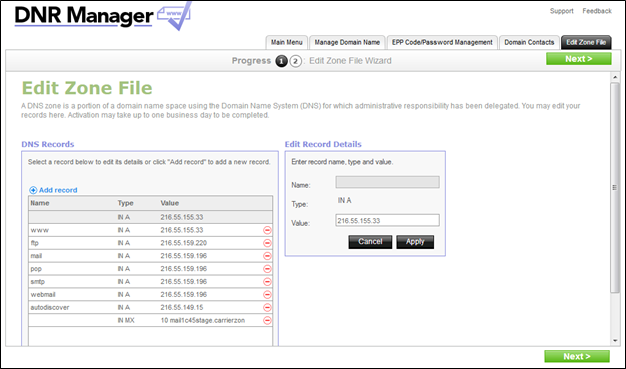Click the plus icon beside Add record
This screenshot has height=369, width=626.
[33, 190]
